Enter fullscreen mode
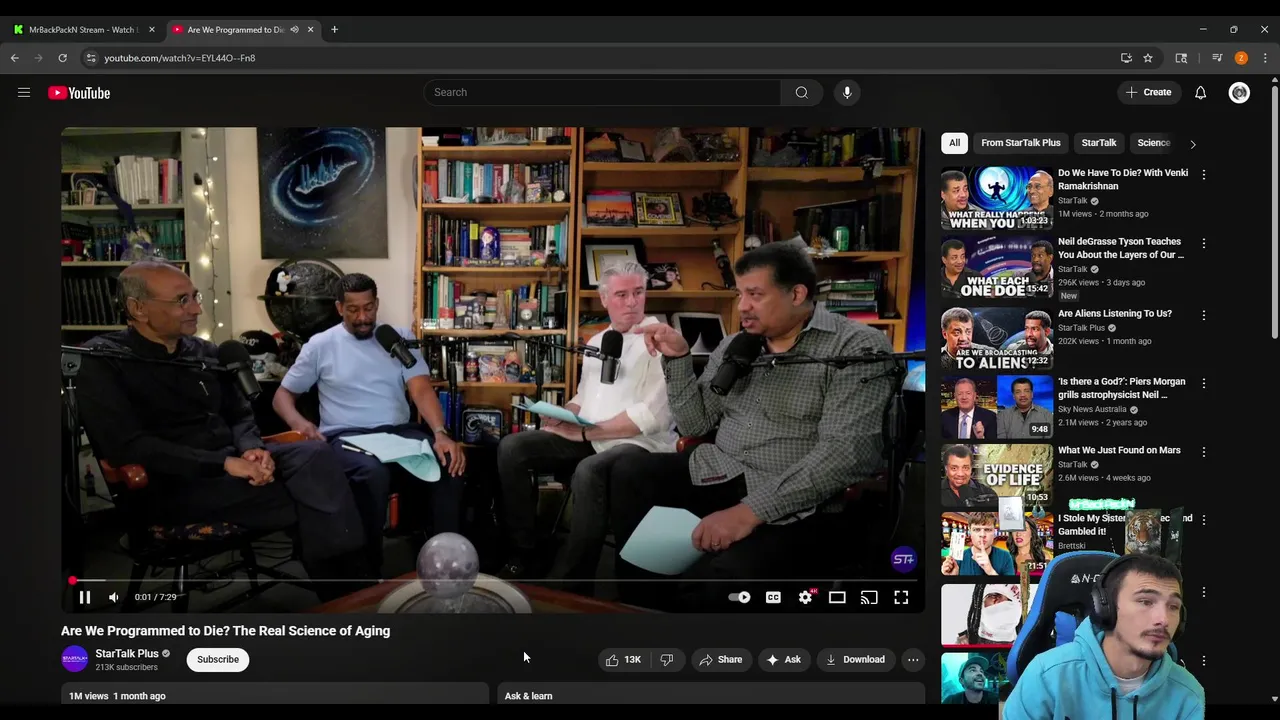 pos(901,597)
